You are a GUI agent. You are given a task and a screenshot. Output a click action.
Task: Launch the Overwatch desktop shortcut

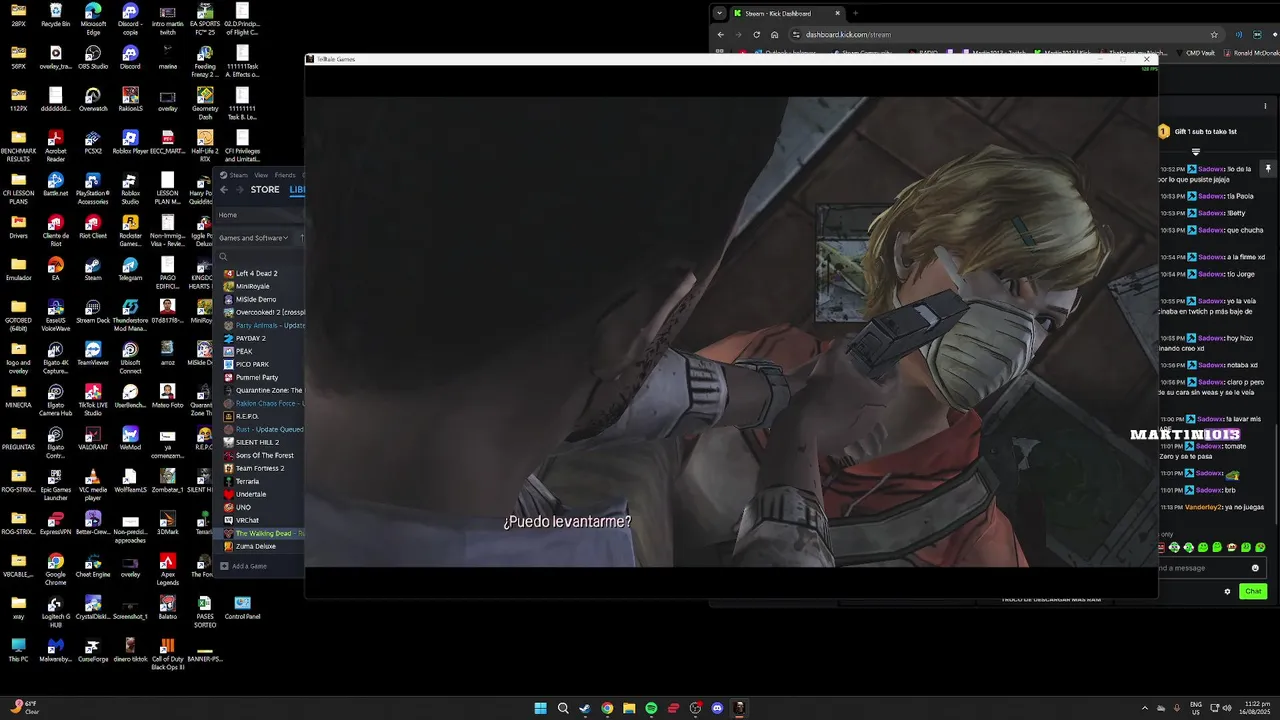[x=93, y=99]
